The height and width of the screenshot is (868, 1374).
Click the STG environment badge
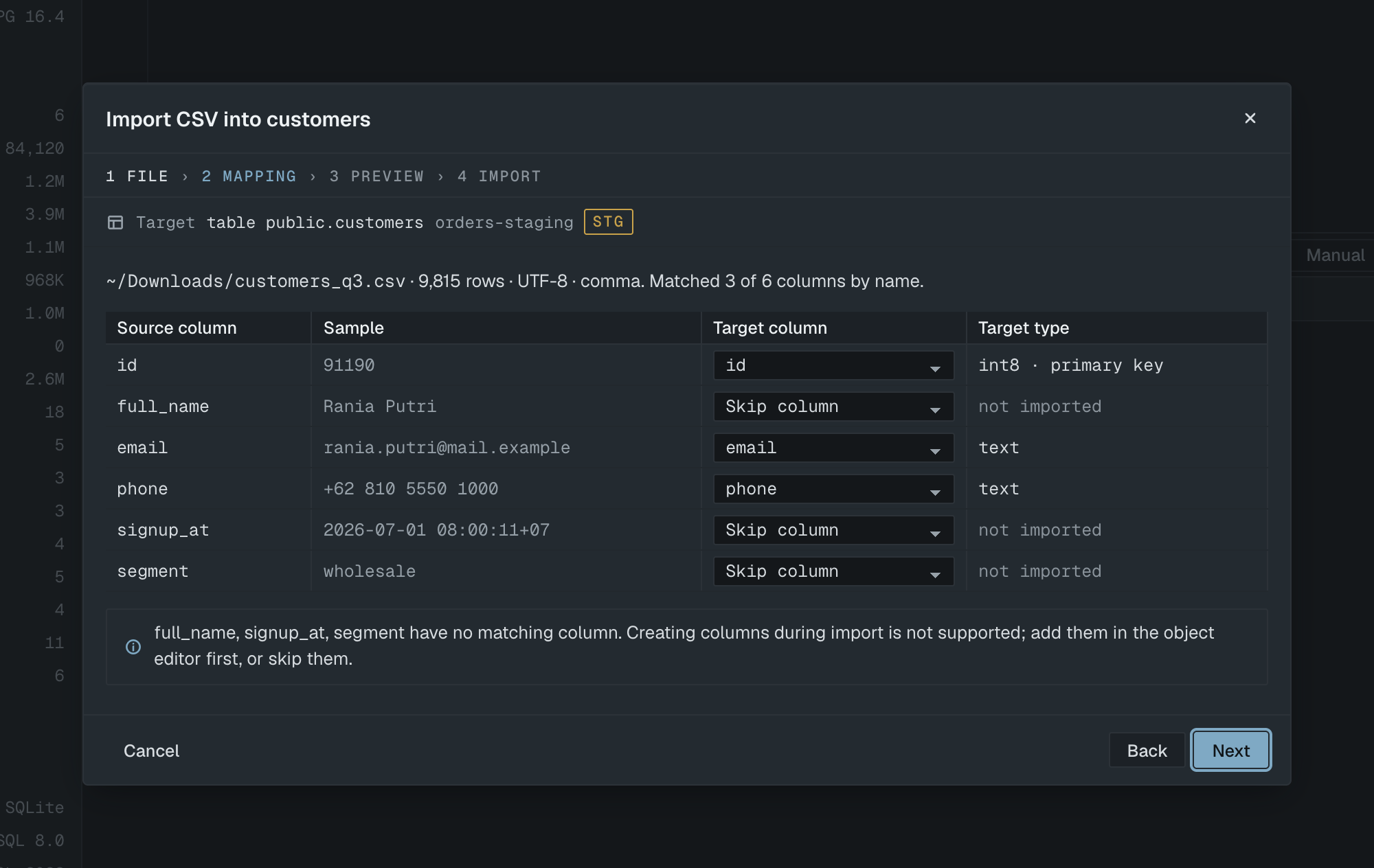click(x=608, y=222)
